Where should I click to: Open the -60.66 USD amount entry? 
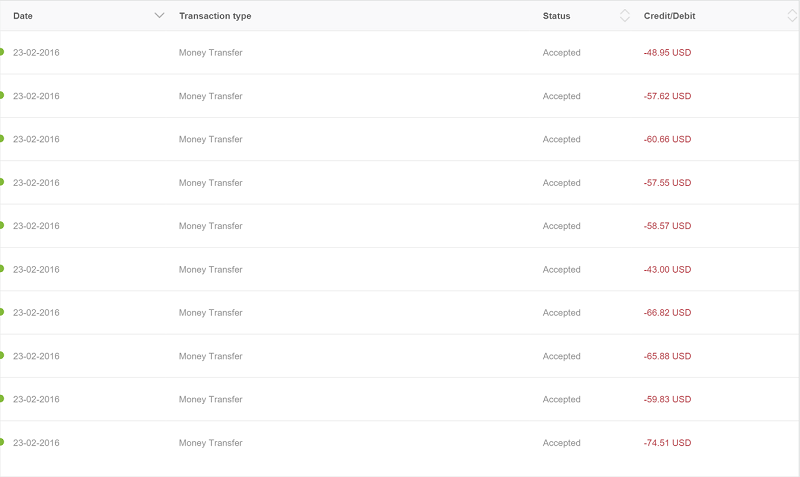[667, 139]
